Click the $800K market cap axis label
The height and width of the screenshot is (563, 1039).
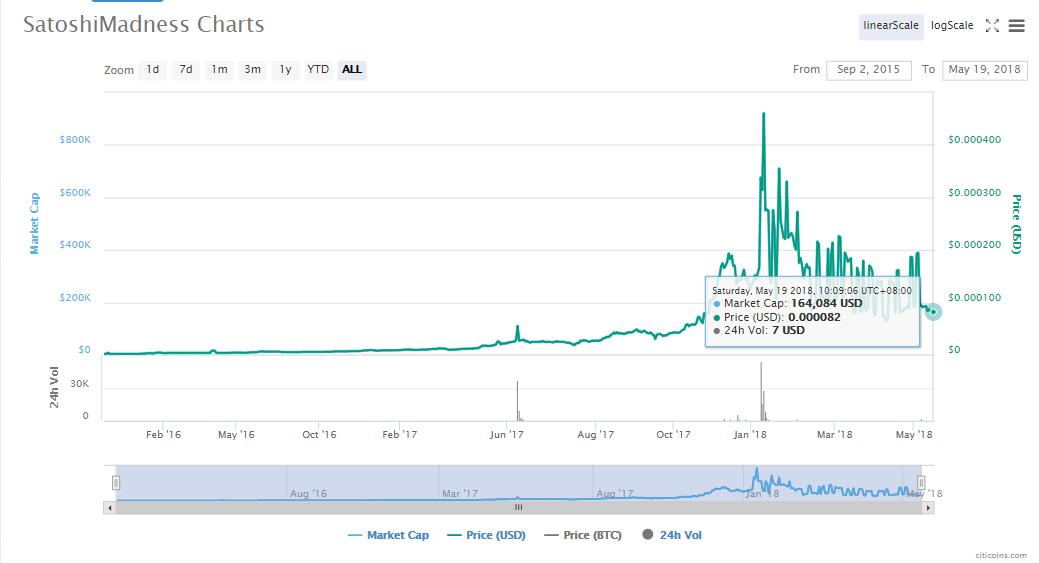tap(75, 140)
